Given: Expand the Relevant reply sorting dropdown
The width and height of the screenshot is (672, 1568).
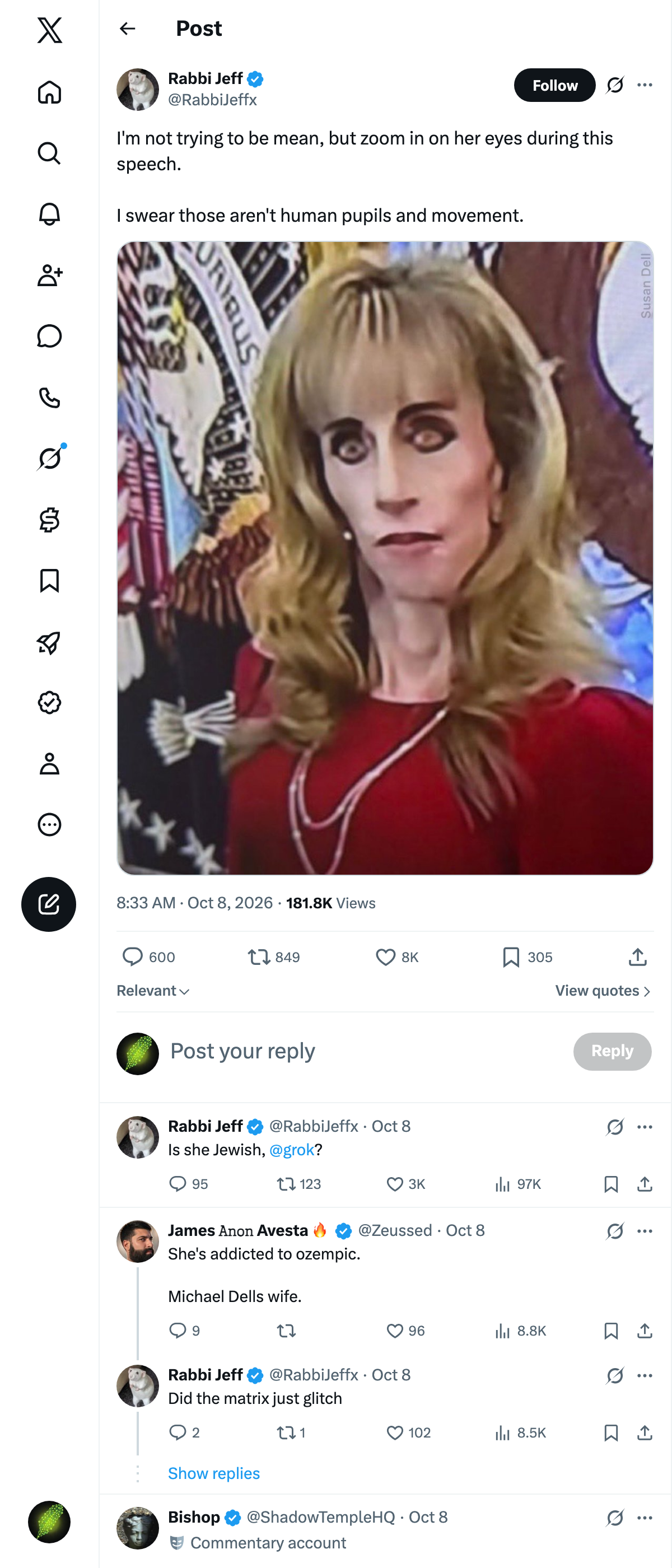Looking at the screenshot, I should tap(153, 990).
